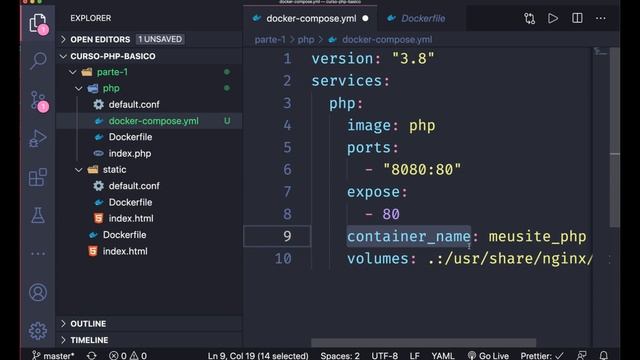Open the Testing flask view
The image size is (640, 360).
point(38,215)
